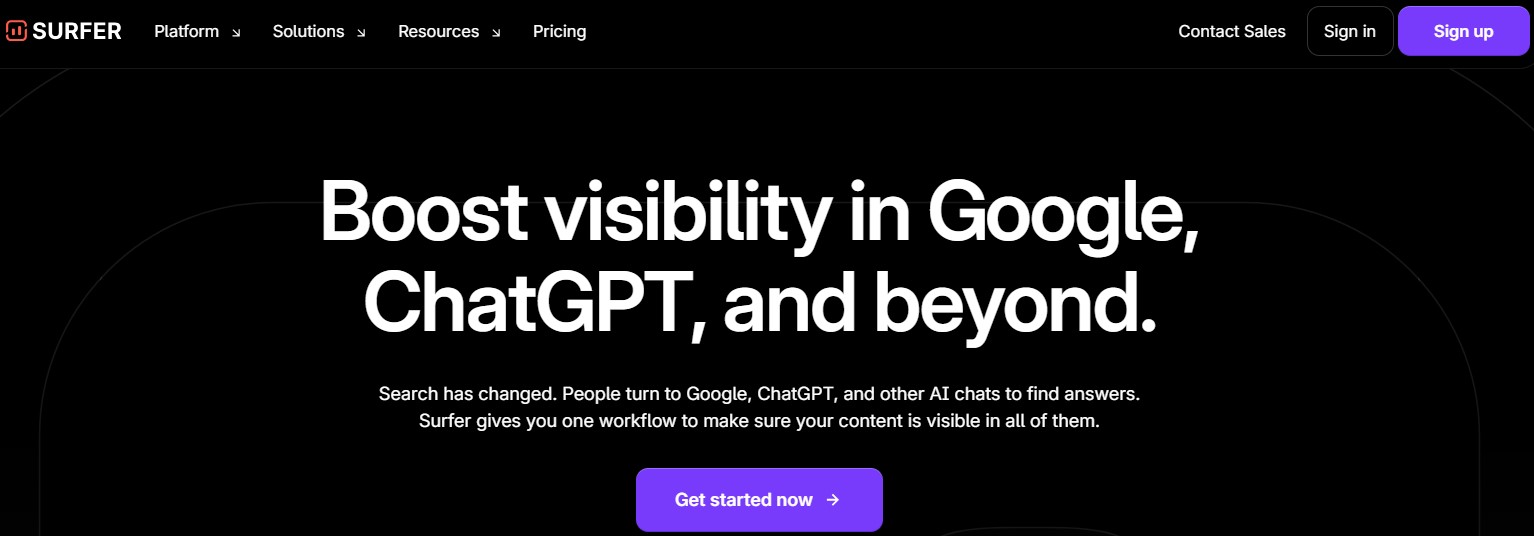Click the word Google in the headline

point(1063,212)
